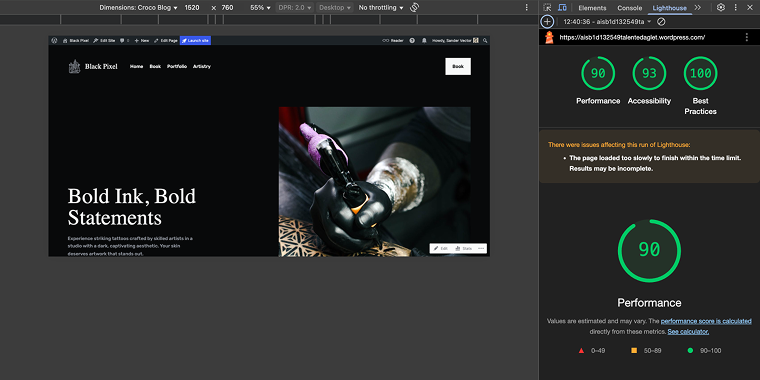Click Howdy, Sander Vector account menu

[x=455, y=41]
